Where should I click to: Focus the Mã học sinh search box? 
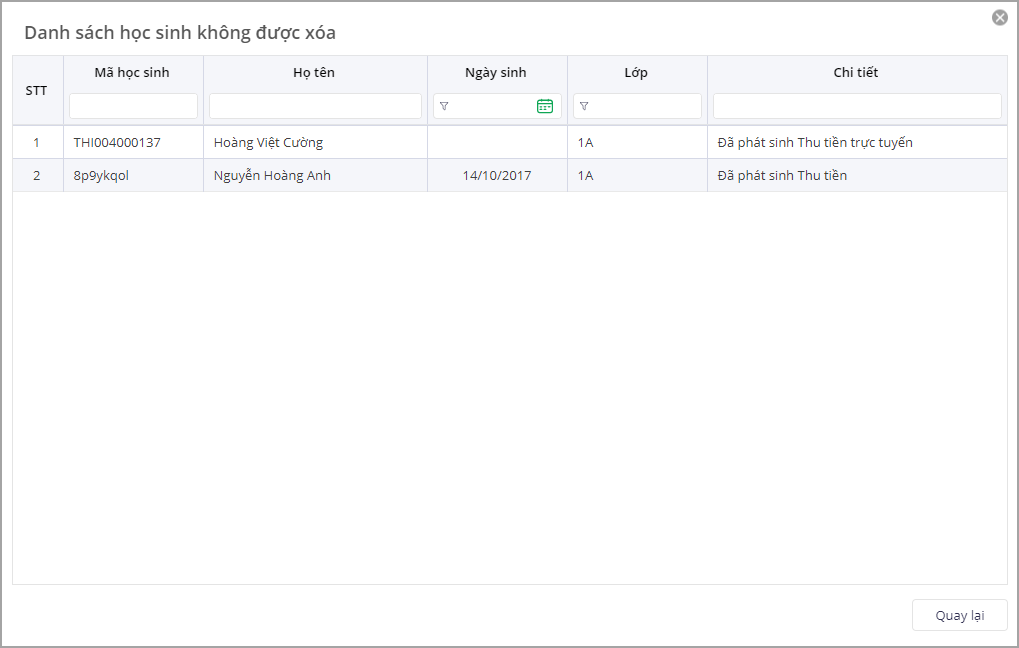[x=133, y=106]
